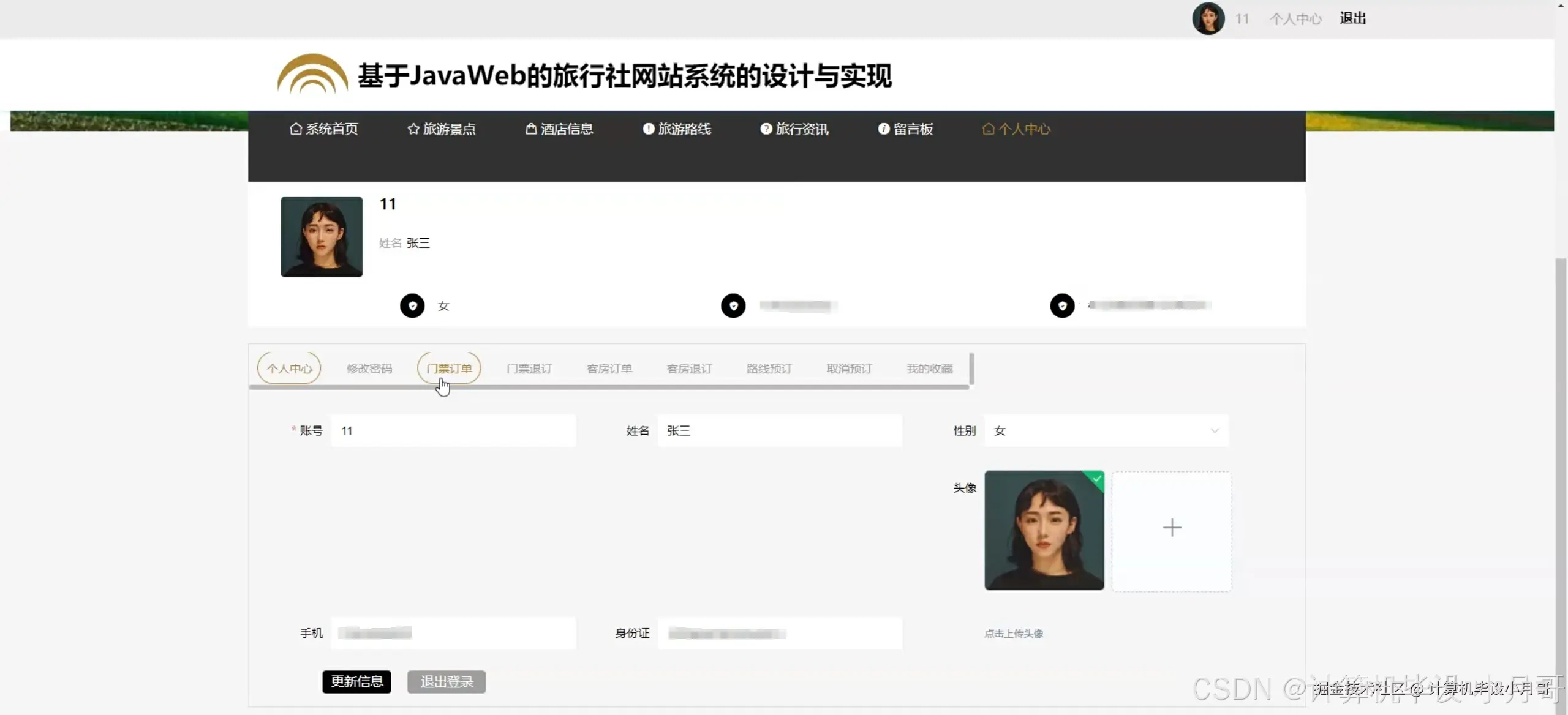Click the 旅游景点 star icon

412,129
